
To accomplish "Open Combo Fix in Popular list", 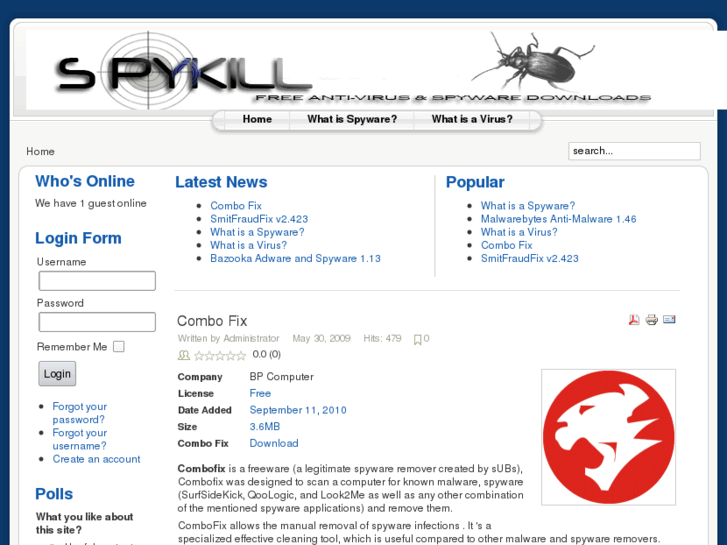I will point(506,245).
